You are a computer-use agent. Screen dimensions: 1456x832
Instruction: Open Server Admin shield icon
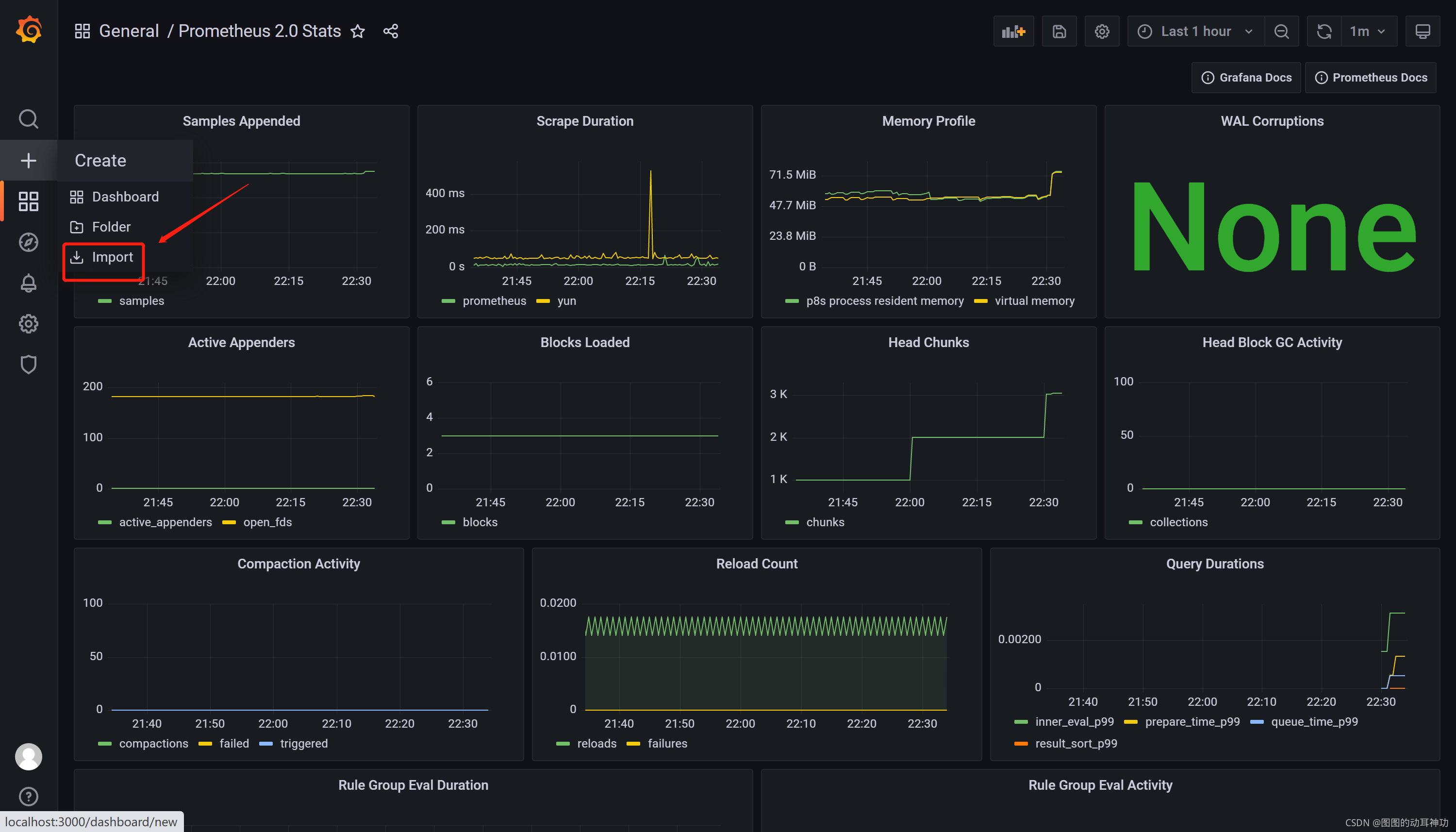pyautogui.click(x=29, y=364)
